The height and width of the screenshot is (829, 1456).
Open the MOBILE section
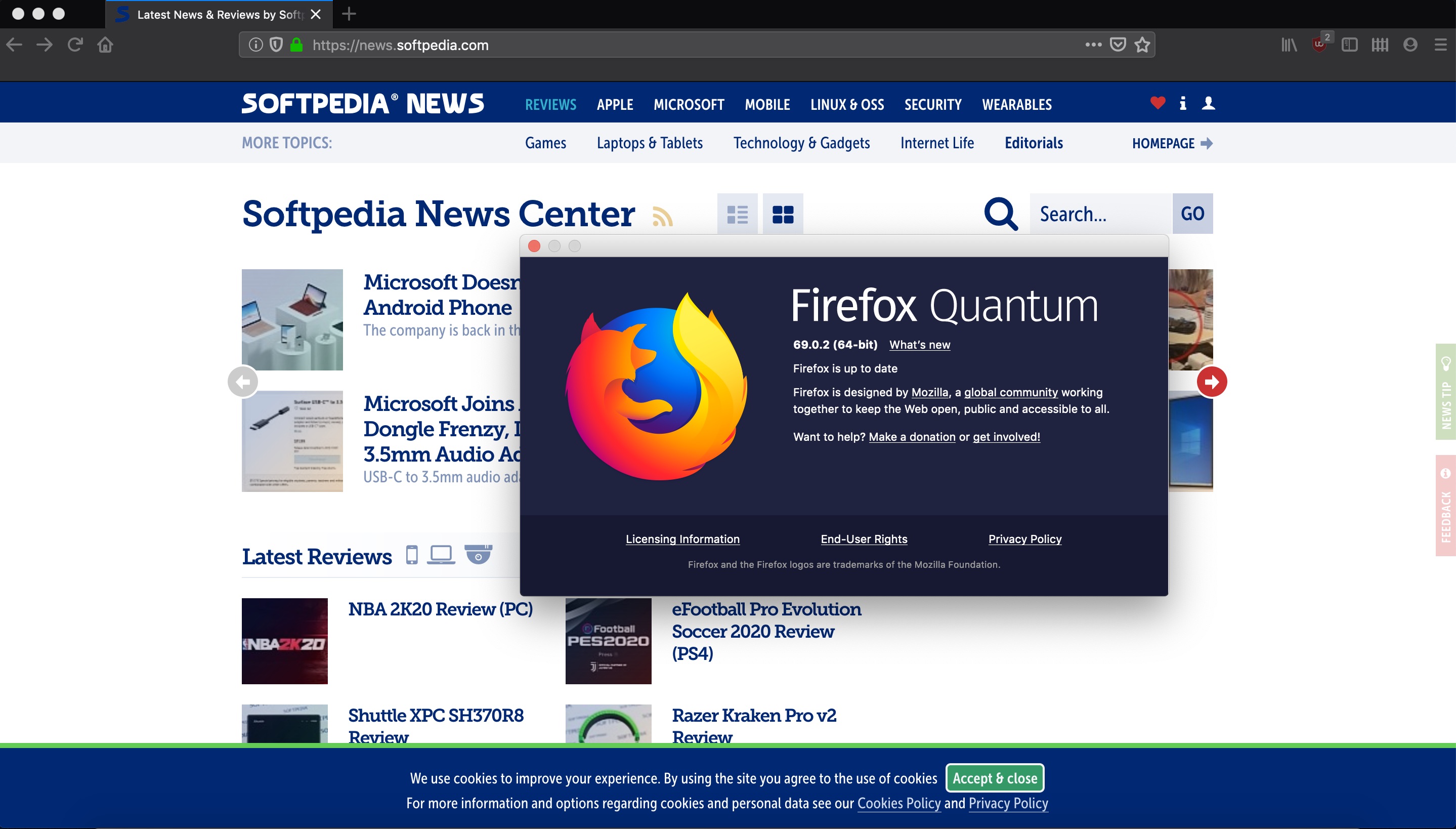(x=767, y=105)
